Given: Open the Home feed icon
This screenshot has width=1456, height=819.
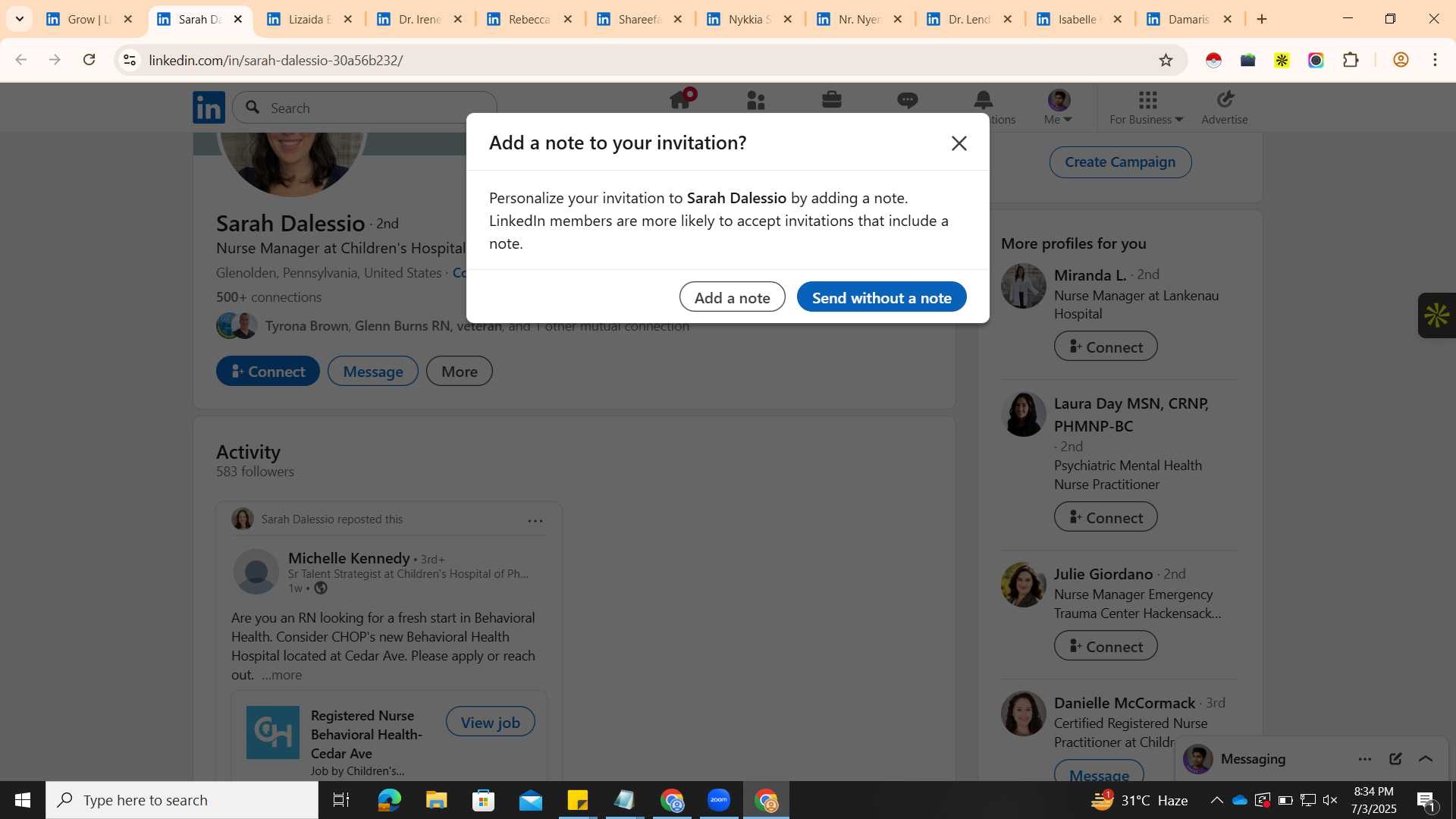Looking at the screenshot, I should pos(680,100).
